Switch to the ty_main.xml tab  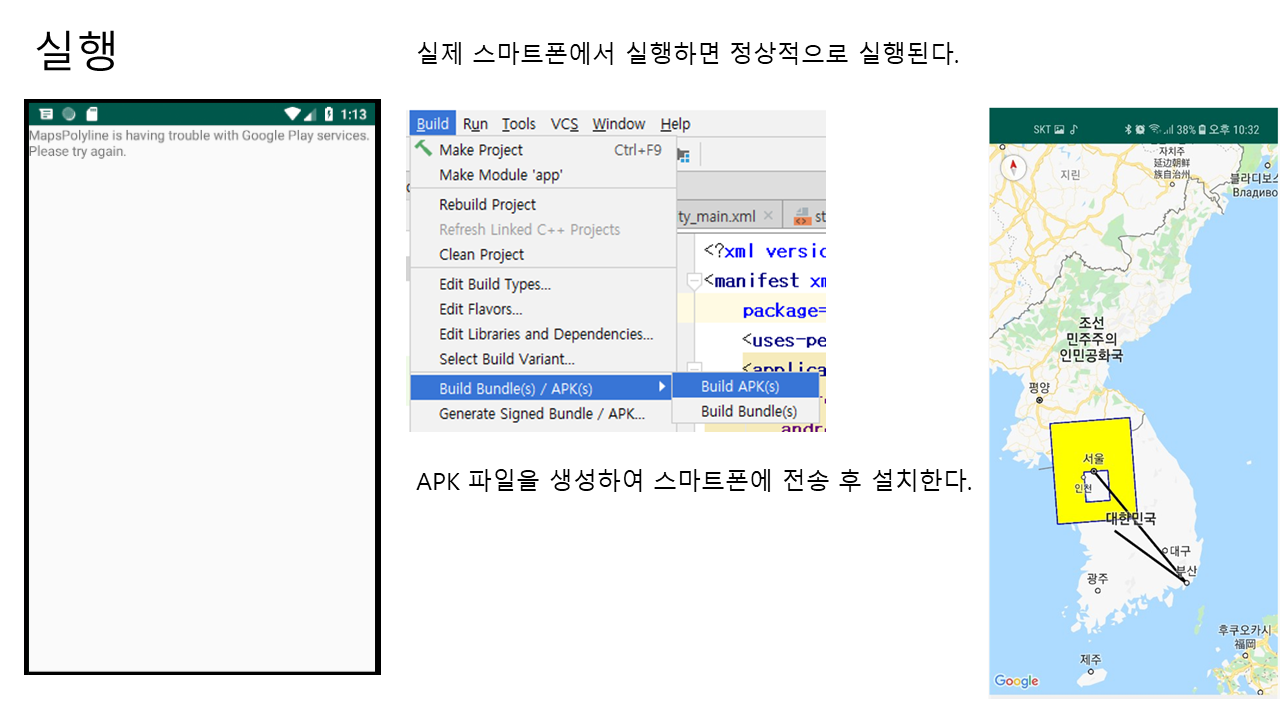[717, 216]
